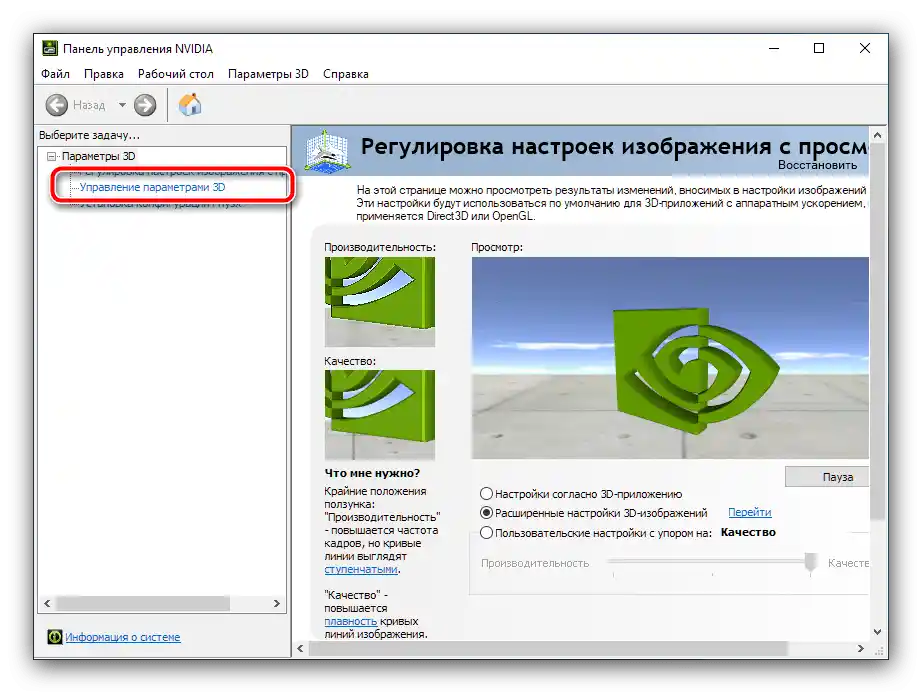
Task: Minimize the NVIDIA control panel window
Action: tap(774, 48)
